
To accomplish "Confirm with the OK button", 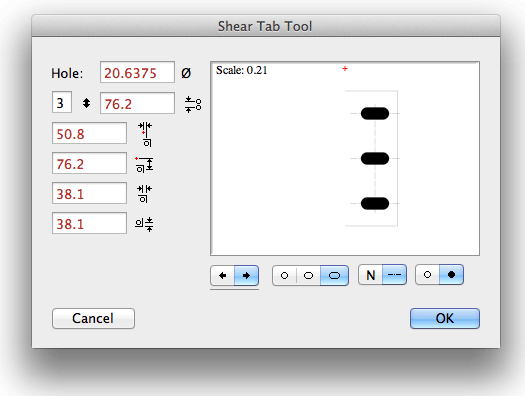I will coord(445,318).
